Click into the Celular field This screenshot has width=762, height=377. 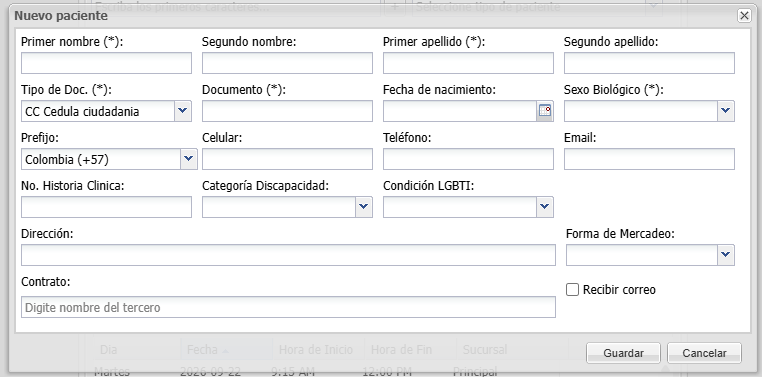(287, 159)
